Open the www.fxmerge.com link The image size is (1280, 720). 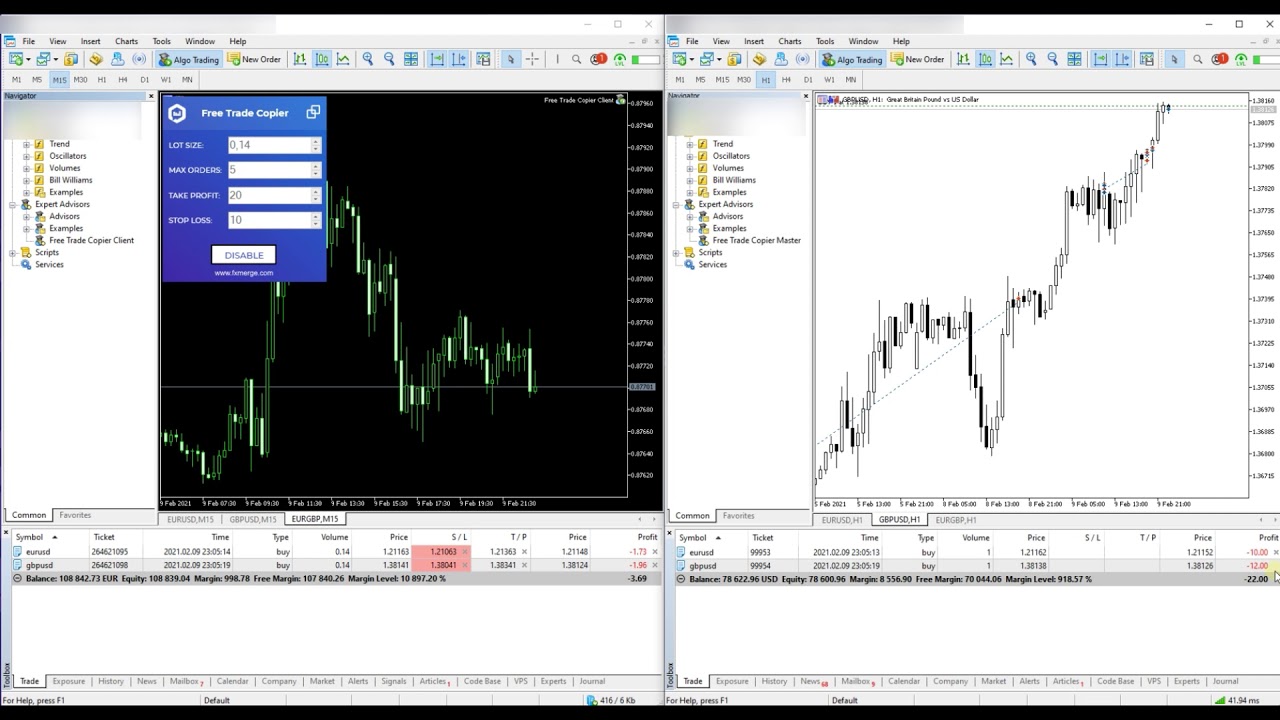243,273
